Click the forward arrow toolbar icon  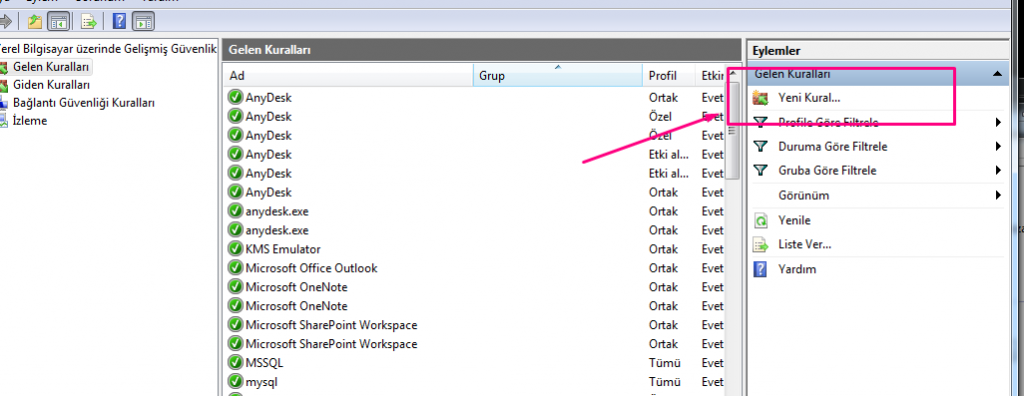pyautogui.click(x=5, y=22)
